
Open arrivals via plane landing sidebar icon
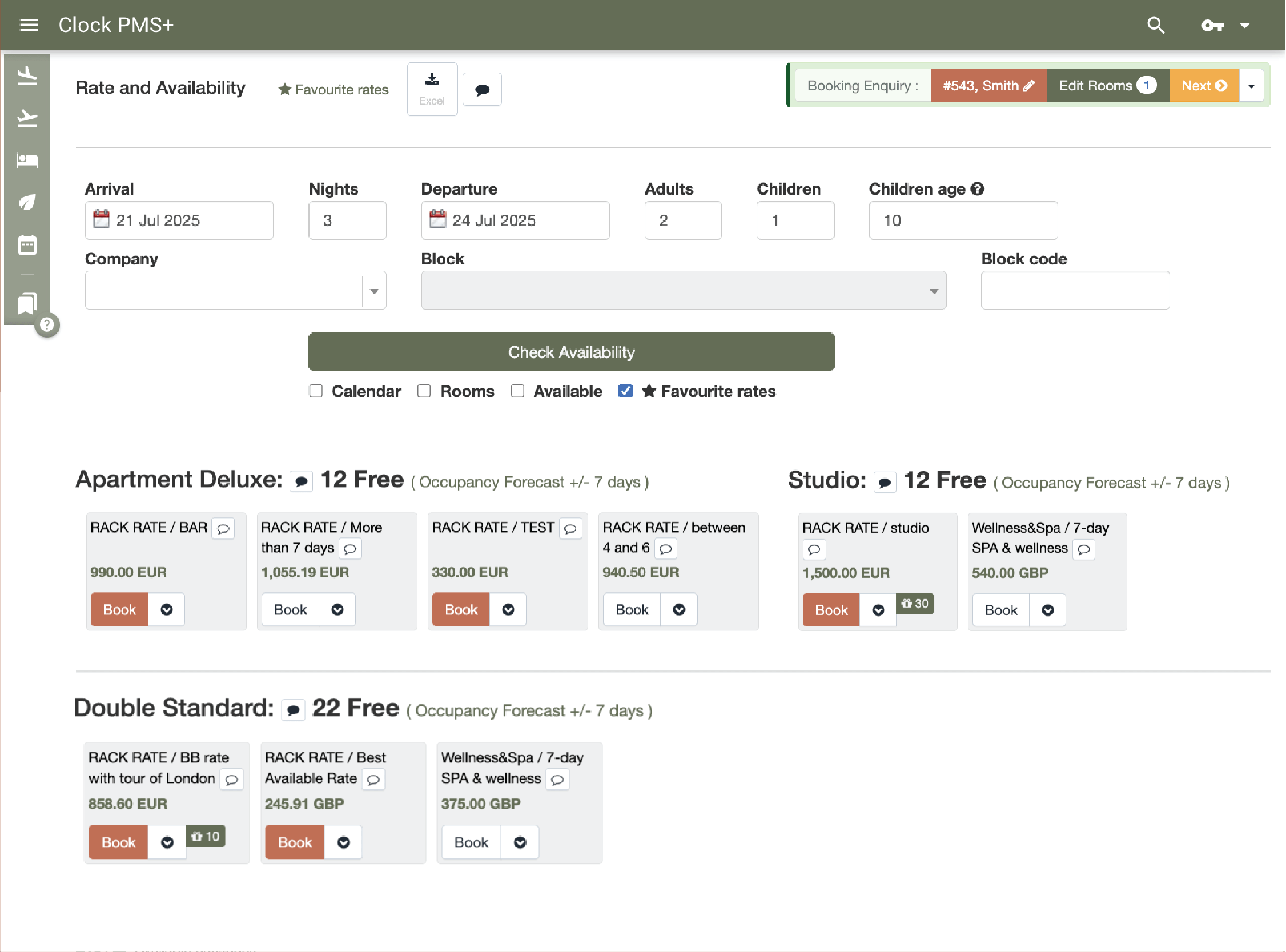point(27,76)
